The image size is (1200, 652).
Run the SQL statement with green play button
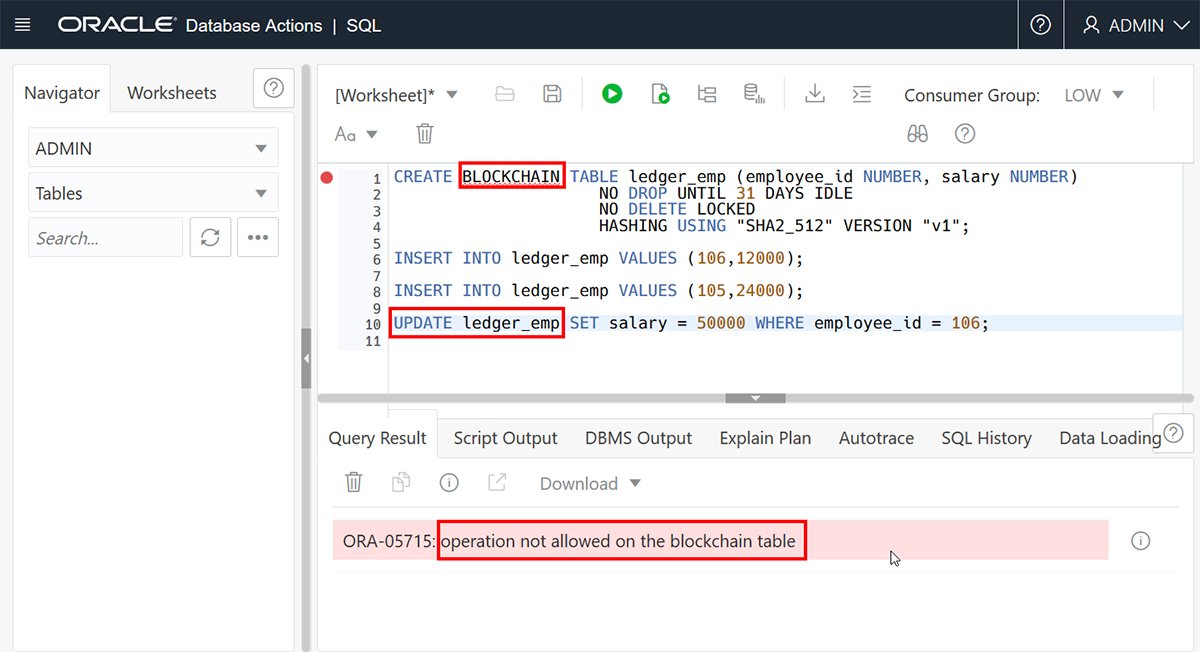pos(612,93)
